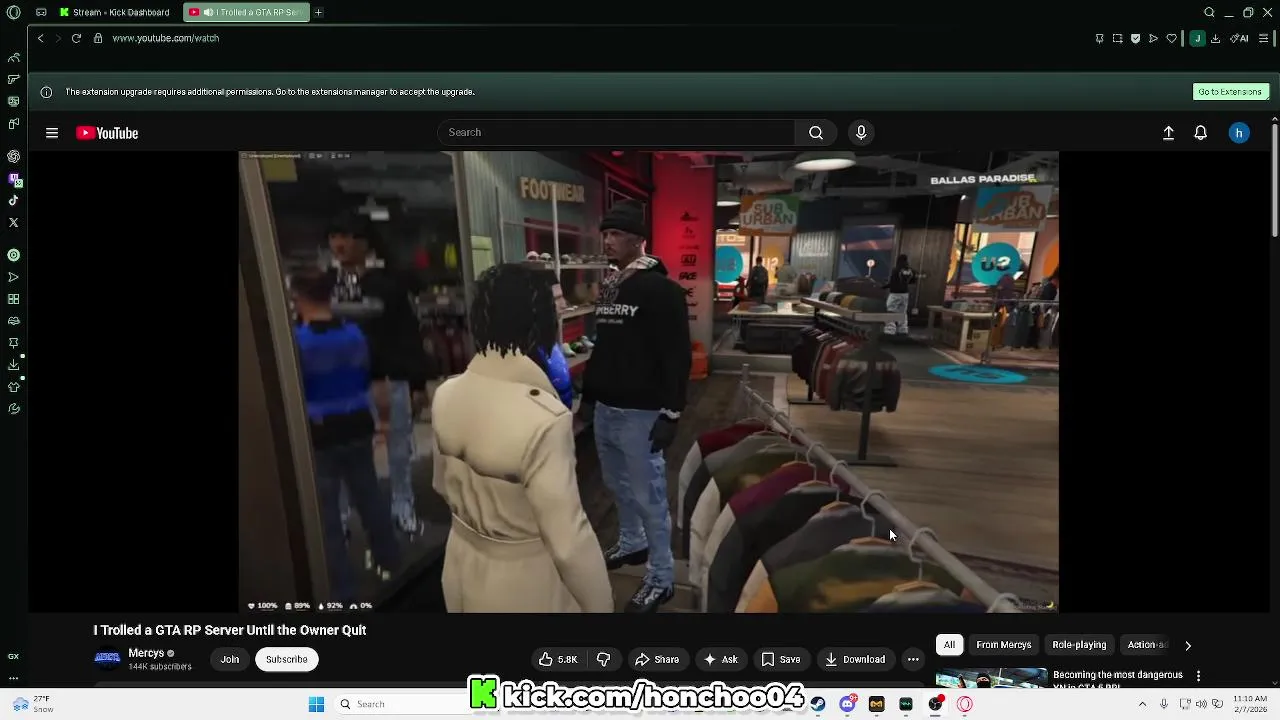This screenshot has width=1280, height=720.
Task: Show hidden system tray icons chevron
Action: click(1142, 704)
